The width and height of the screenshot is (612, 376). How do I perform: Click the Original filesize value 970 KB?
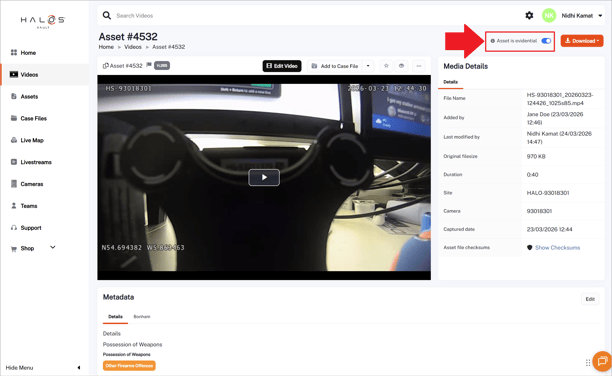(536, 157)
